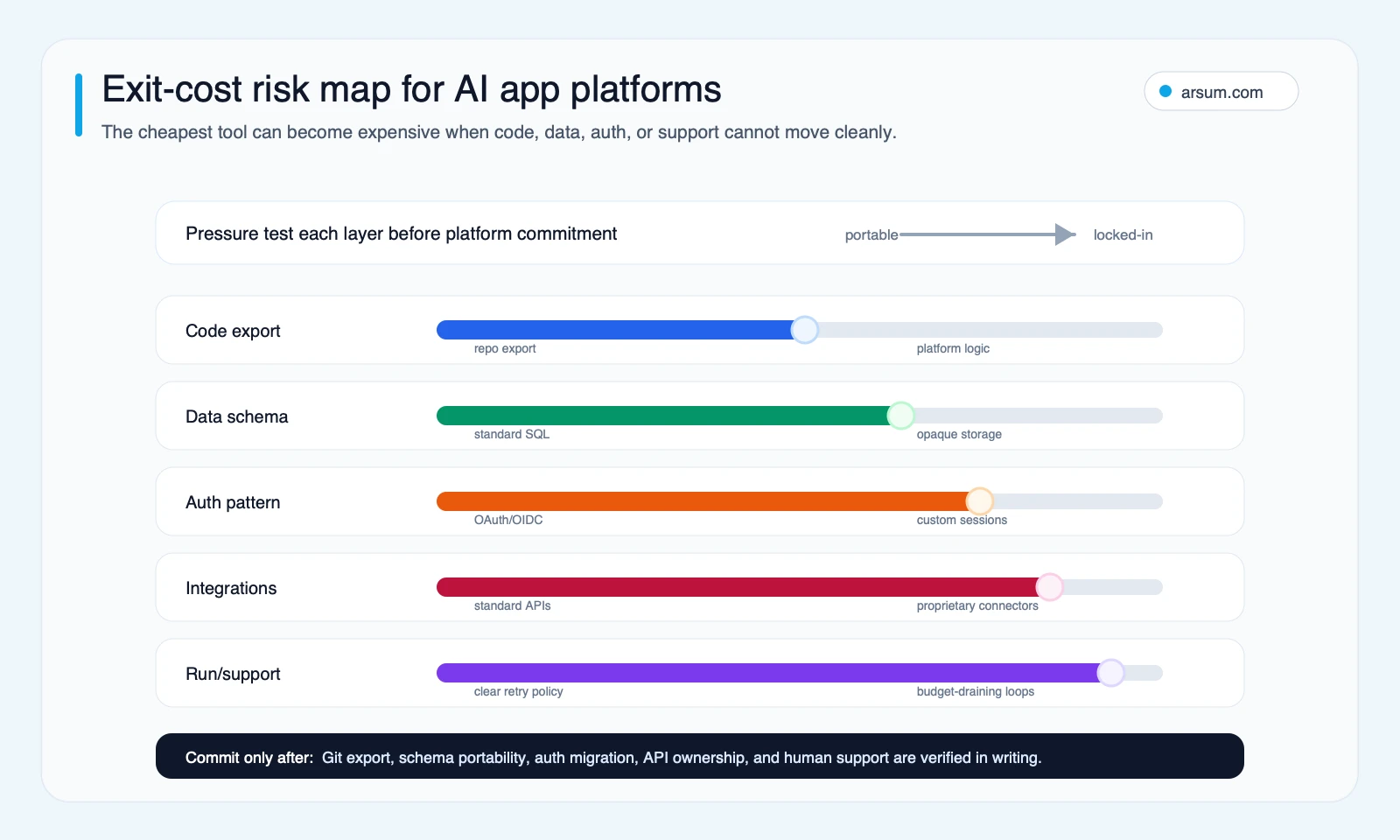The image size is (1400, 840).
Task: Click the Run/support slider handle
Action: (x=1110, y=673)
